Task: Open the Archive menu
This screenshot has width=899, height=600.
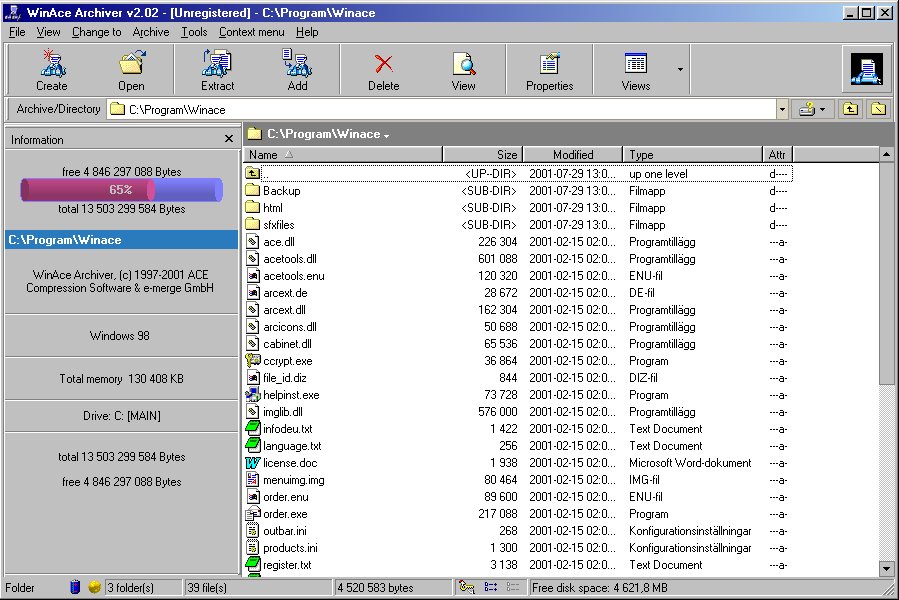Action: 151,32
